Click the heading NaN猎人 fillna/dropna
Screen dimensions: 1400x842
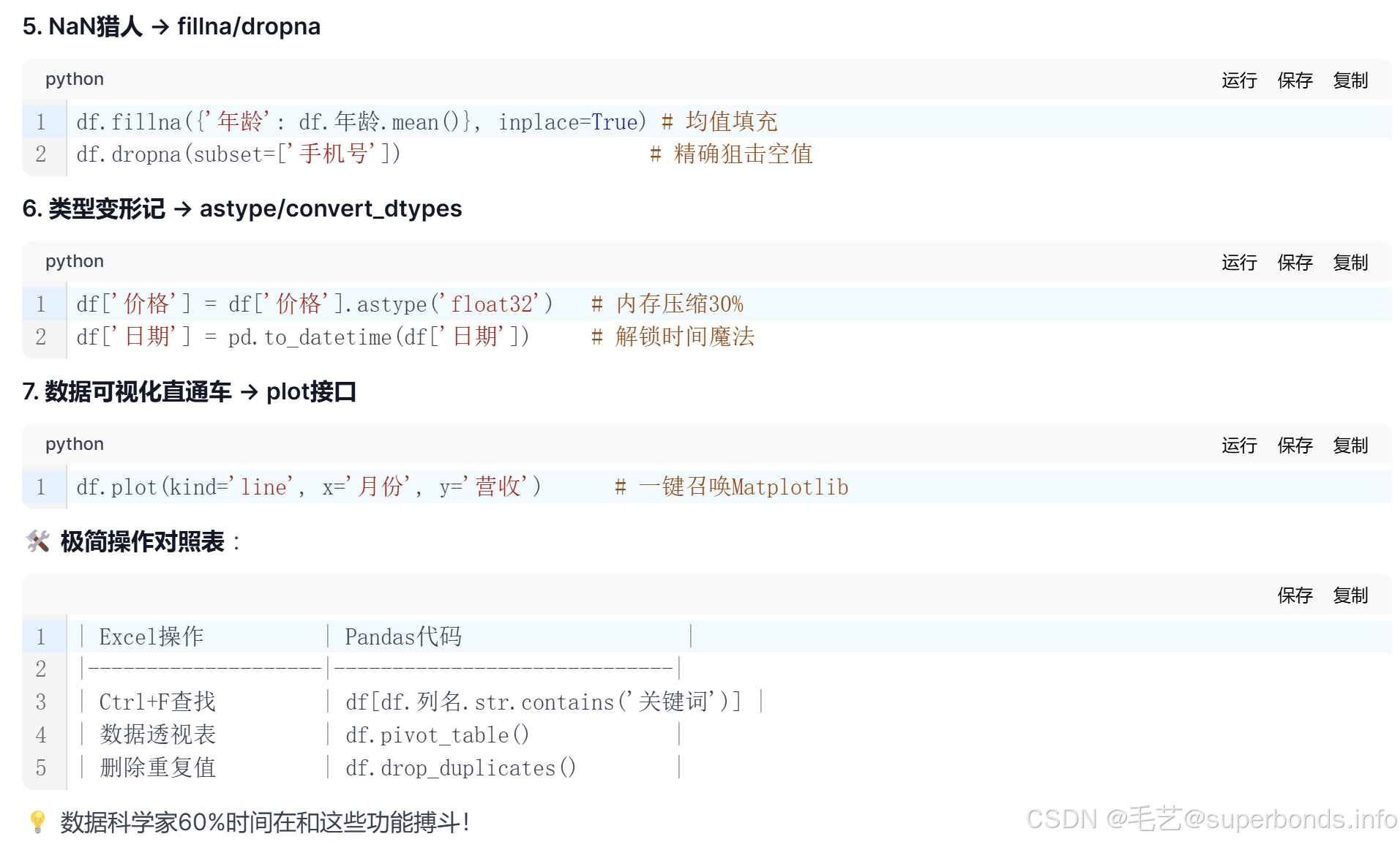tap(171, 26)
